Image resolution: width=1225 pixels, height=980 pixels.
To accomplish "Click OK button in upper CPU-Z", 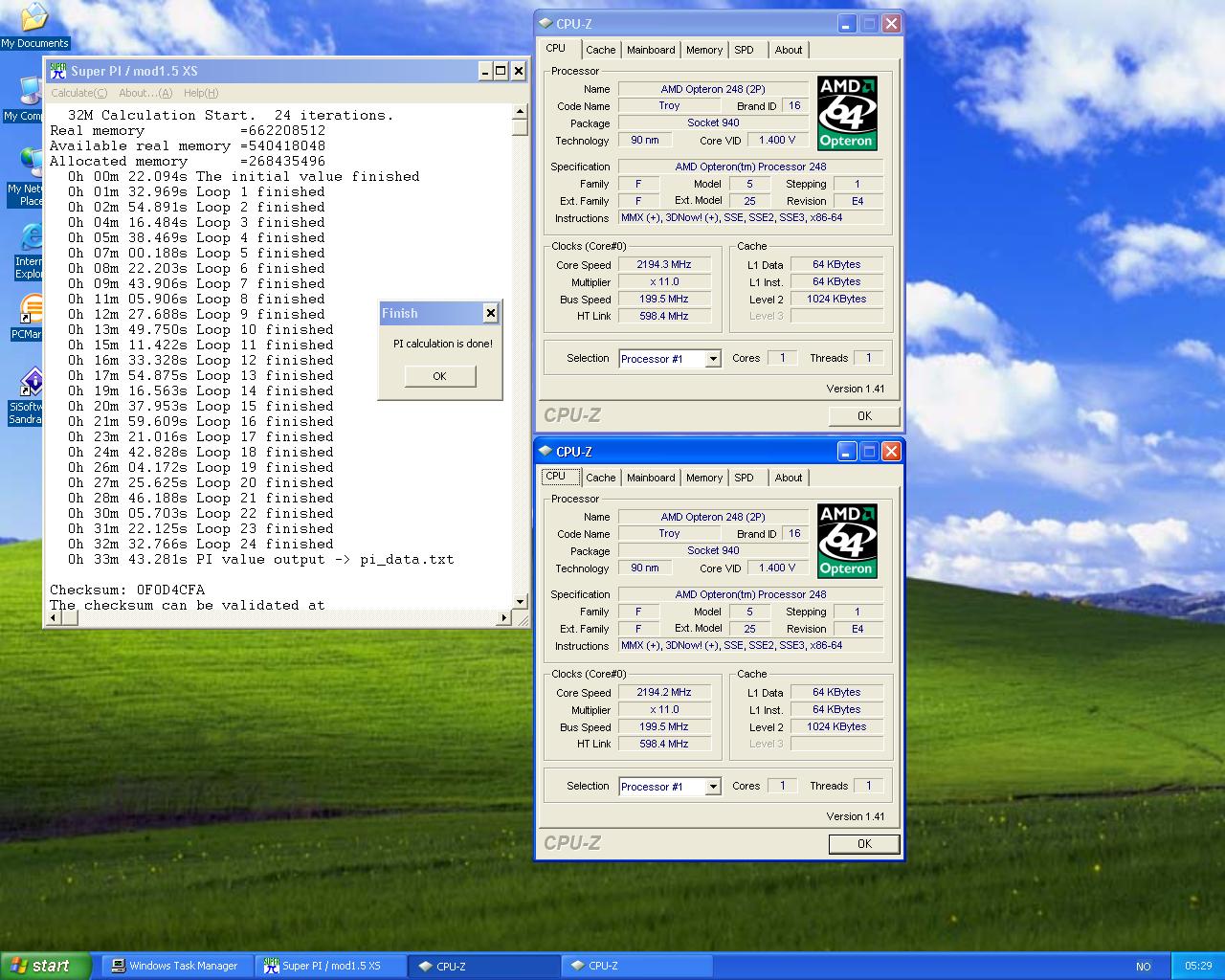I will 864,416.
